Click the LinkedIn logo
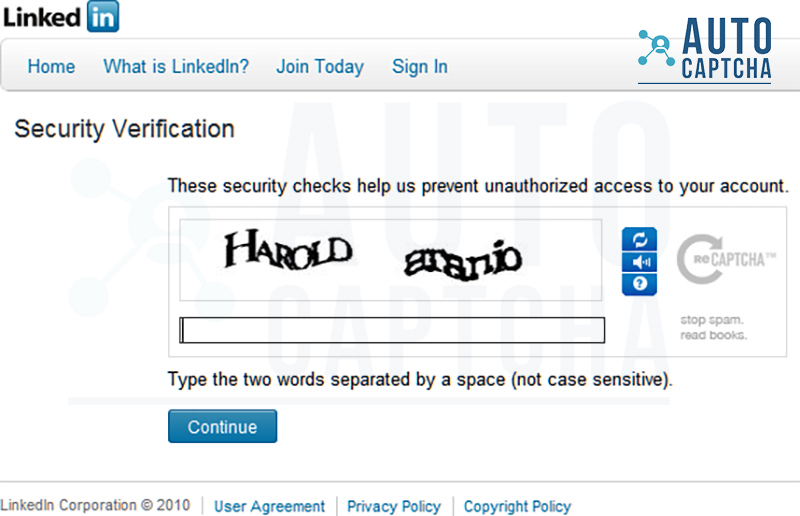 pyautogui.click(x=60, y=16)
